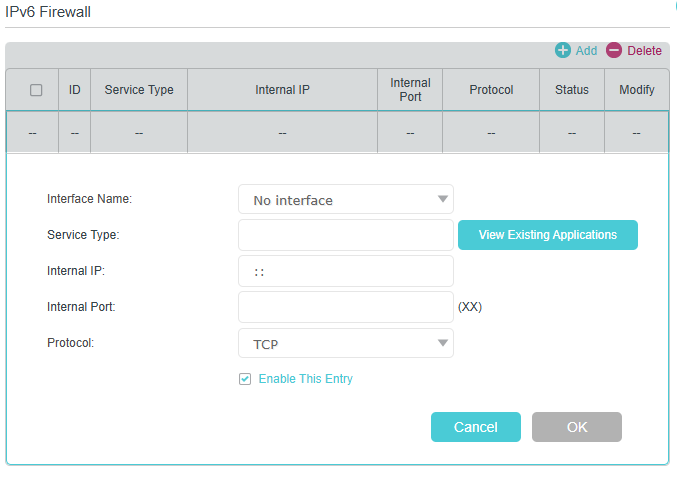
Task: Click the Internal IP input field
Action: (346, 271)
